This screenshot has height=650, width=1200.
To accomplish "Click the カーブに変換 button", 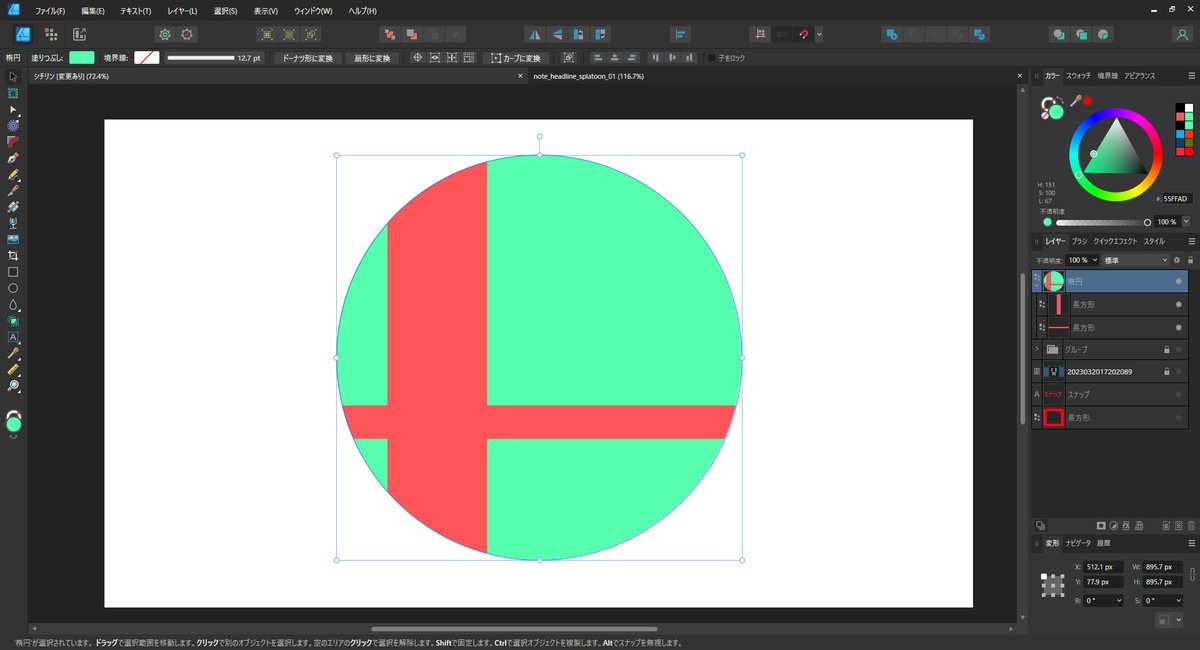I will pyautogui.click(x=514, y=58).
